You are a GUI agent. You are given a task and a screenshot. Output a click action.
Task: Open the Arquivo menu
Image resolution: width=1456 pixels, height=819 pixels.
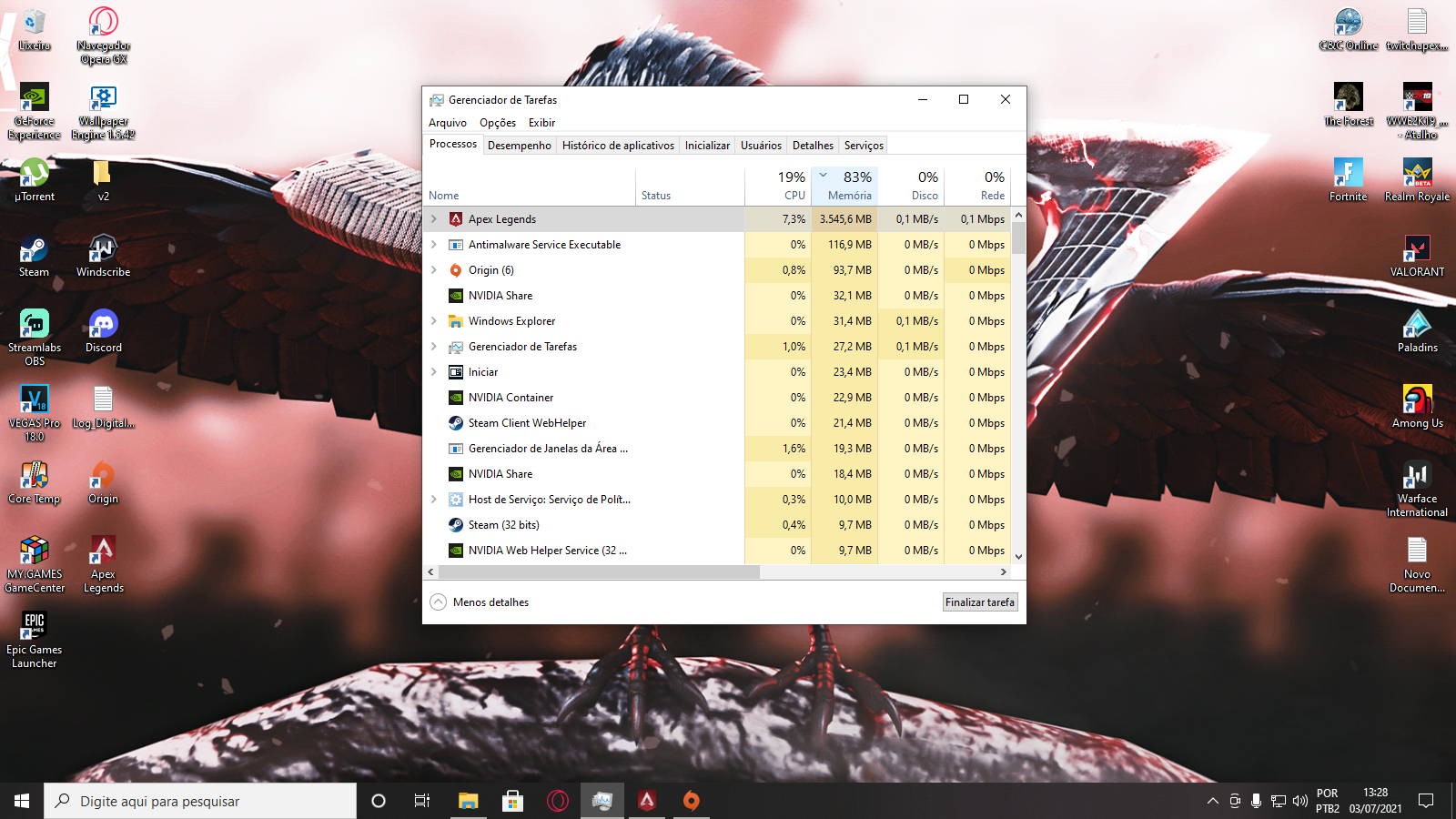(448, 123)
